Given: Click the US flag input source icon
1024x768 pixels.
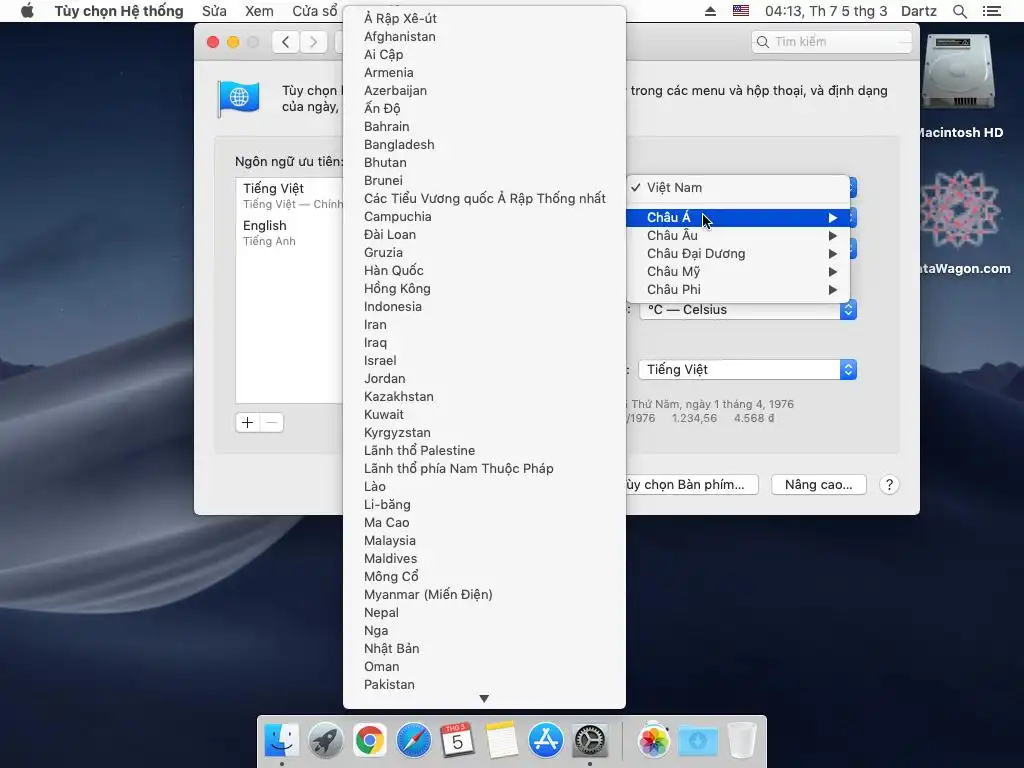Looking at the screenshot, I should [741, 10].
